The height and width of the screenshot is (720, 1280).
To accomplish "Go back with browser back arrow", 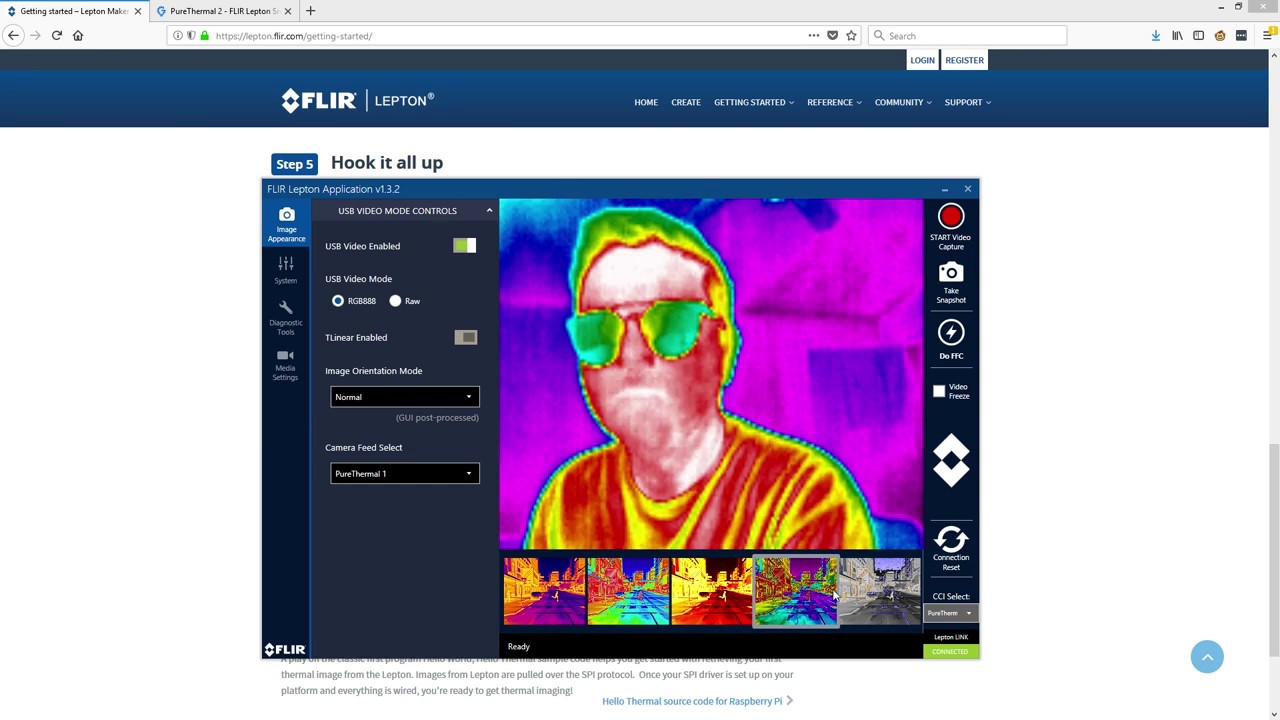I will [14, 35].
